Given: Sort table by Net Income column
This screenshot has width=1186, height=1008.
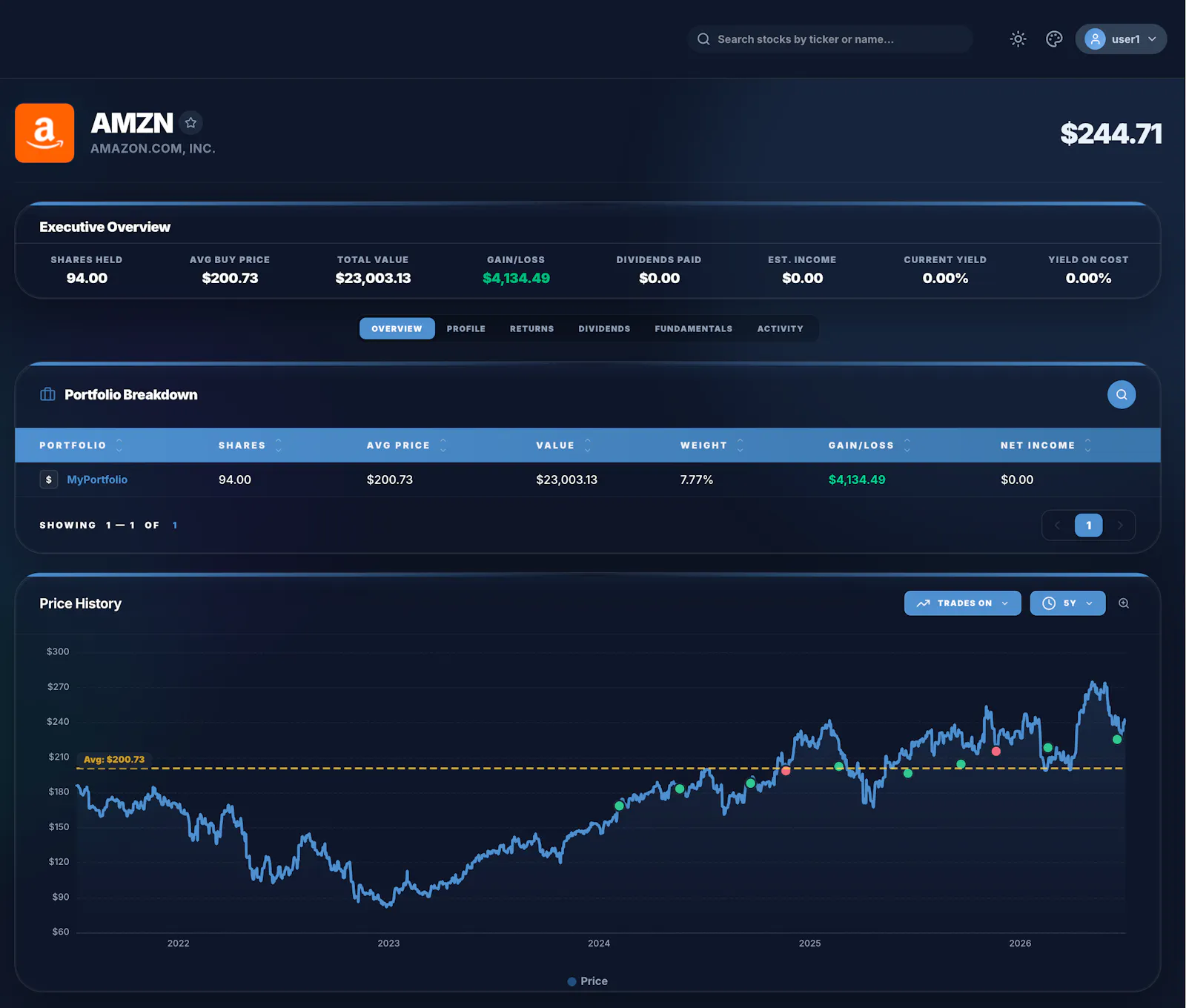Looking at the screenshot, I should coord(1045,445).
